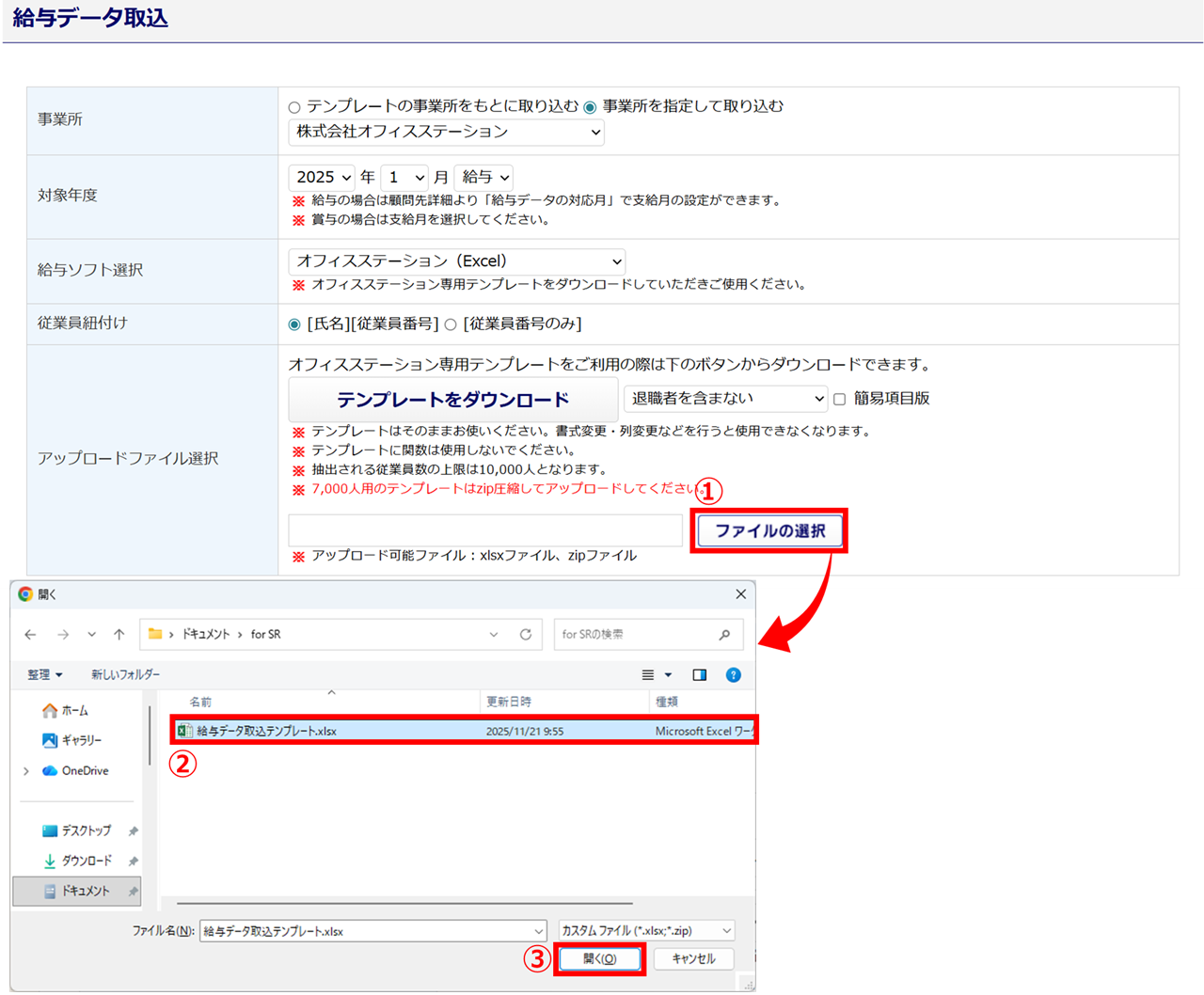Viewport: 1204px width, 995px height.
Task: Click the help question mark icon
Action: (734, 675)
